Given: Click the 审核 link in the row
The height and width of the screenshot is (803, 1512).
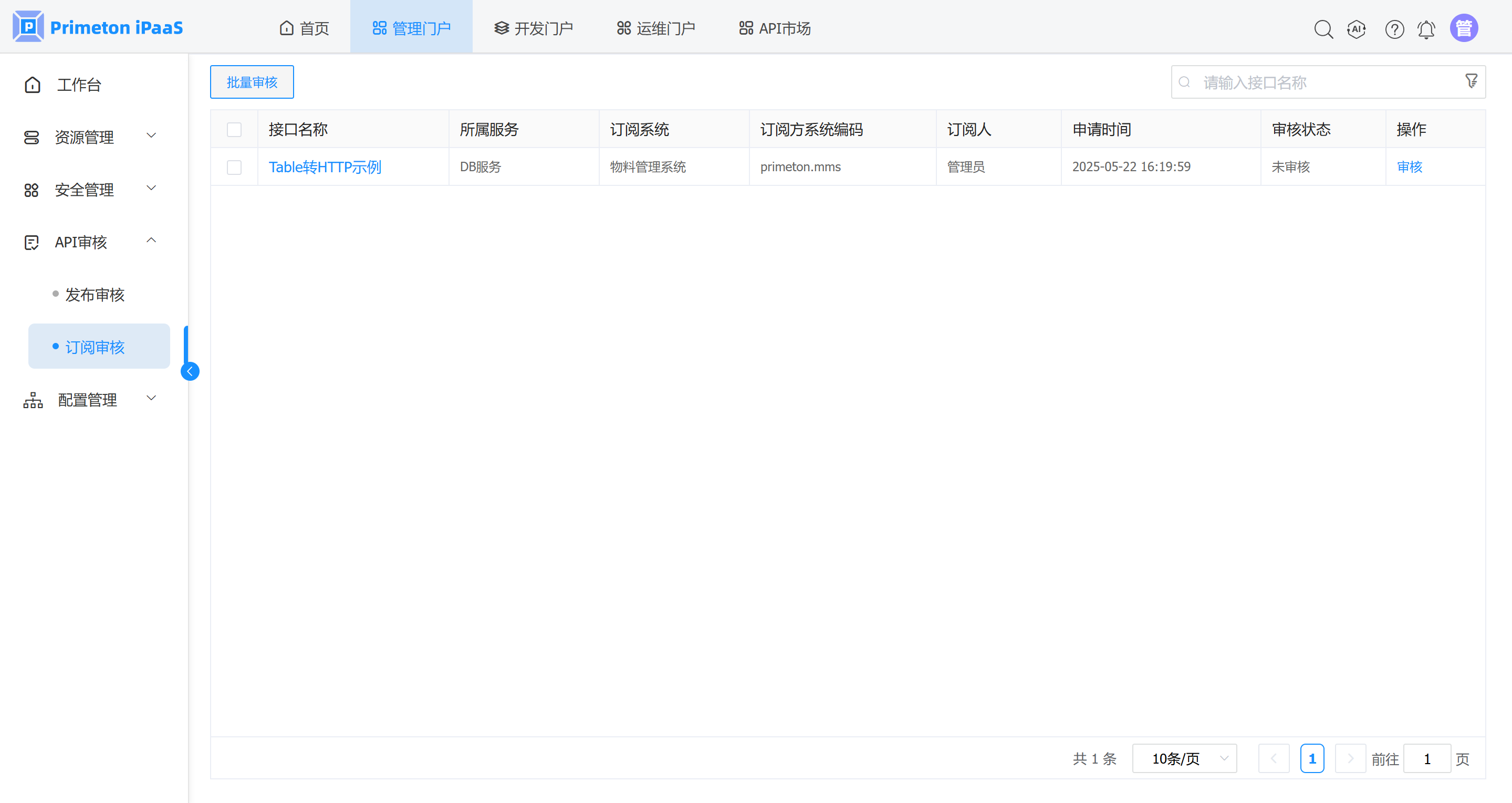Looking at the screenshot, I should pyautogui.click(x=1409, y=166).
